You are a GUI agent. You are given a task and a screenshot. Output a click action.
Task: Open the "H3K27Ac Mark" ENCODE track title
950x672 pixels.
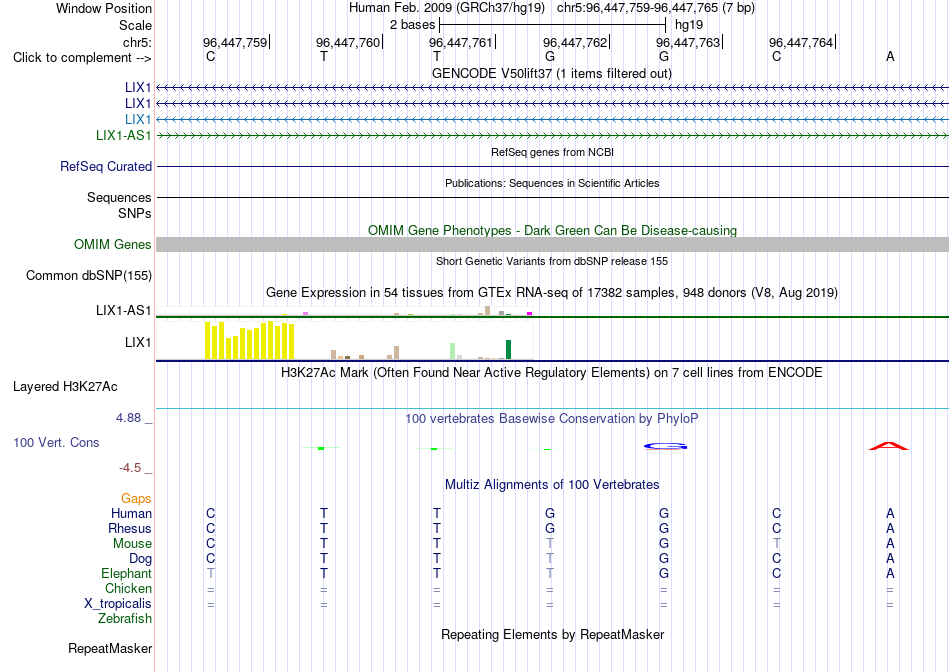pyautogui.click(x=552, y=372)
